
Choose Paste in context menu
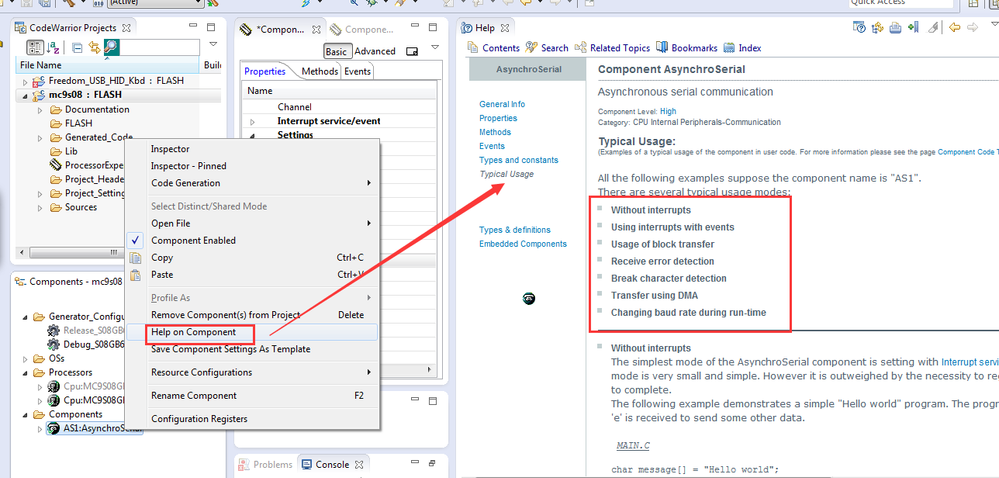252,275
